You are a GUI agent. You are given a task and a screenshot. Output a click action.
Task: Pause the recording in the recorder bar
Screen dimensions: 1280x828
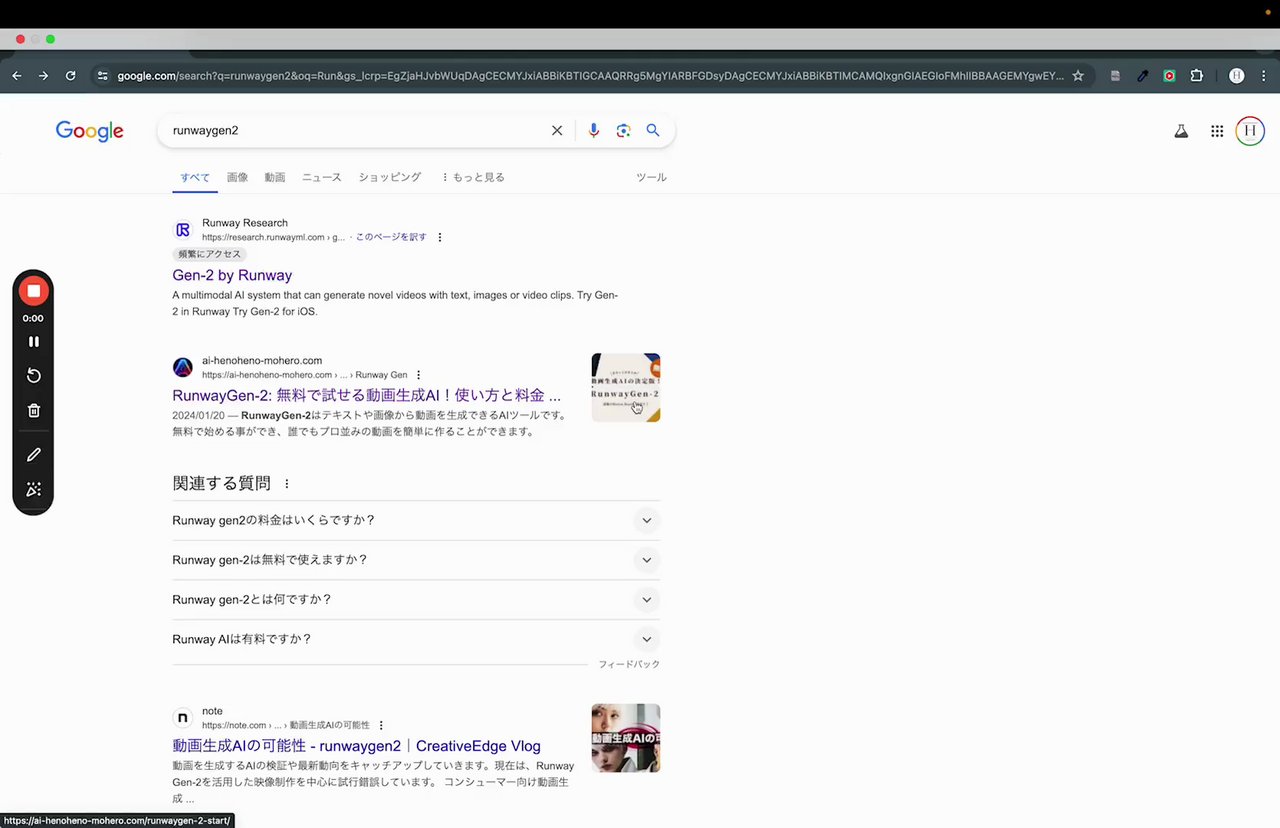[33, 341]
